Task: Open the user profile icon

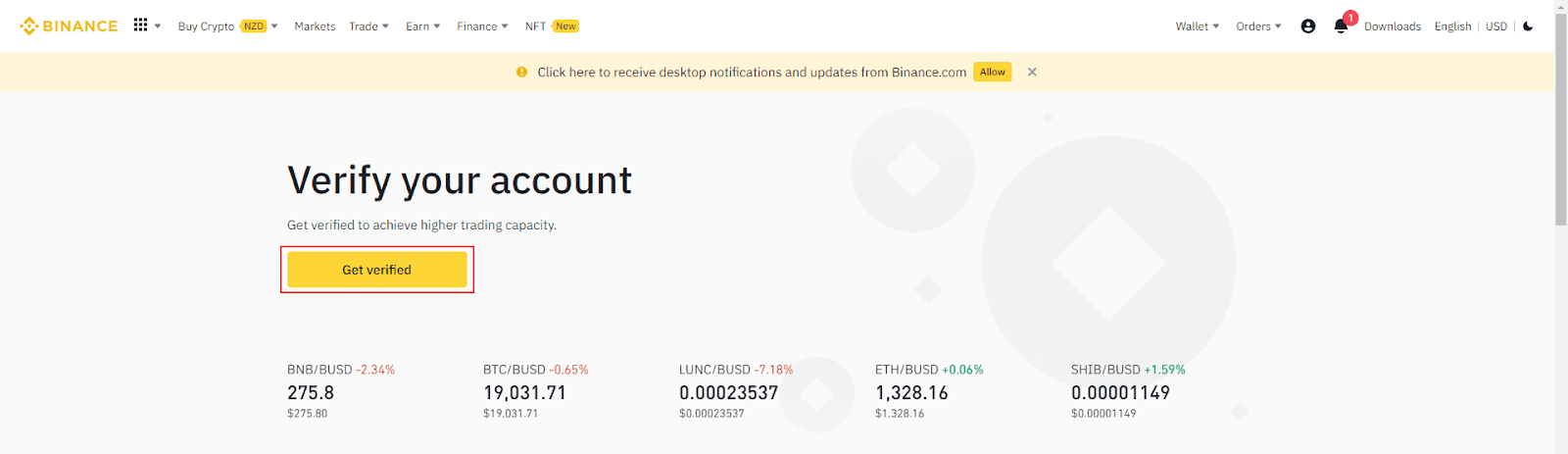Action: tap(1307, 26)
